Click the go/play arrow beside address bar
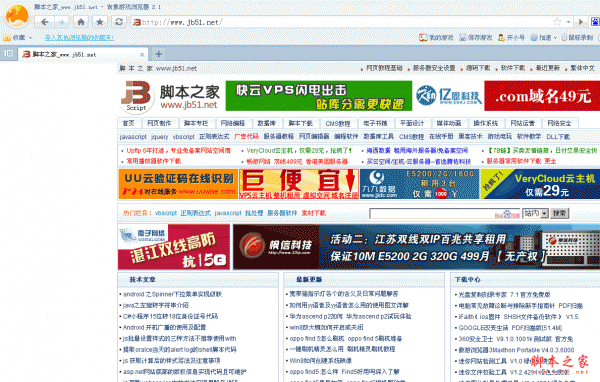 580,22
